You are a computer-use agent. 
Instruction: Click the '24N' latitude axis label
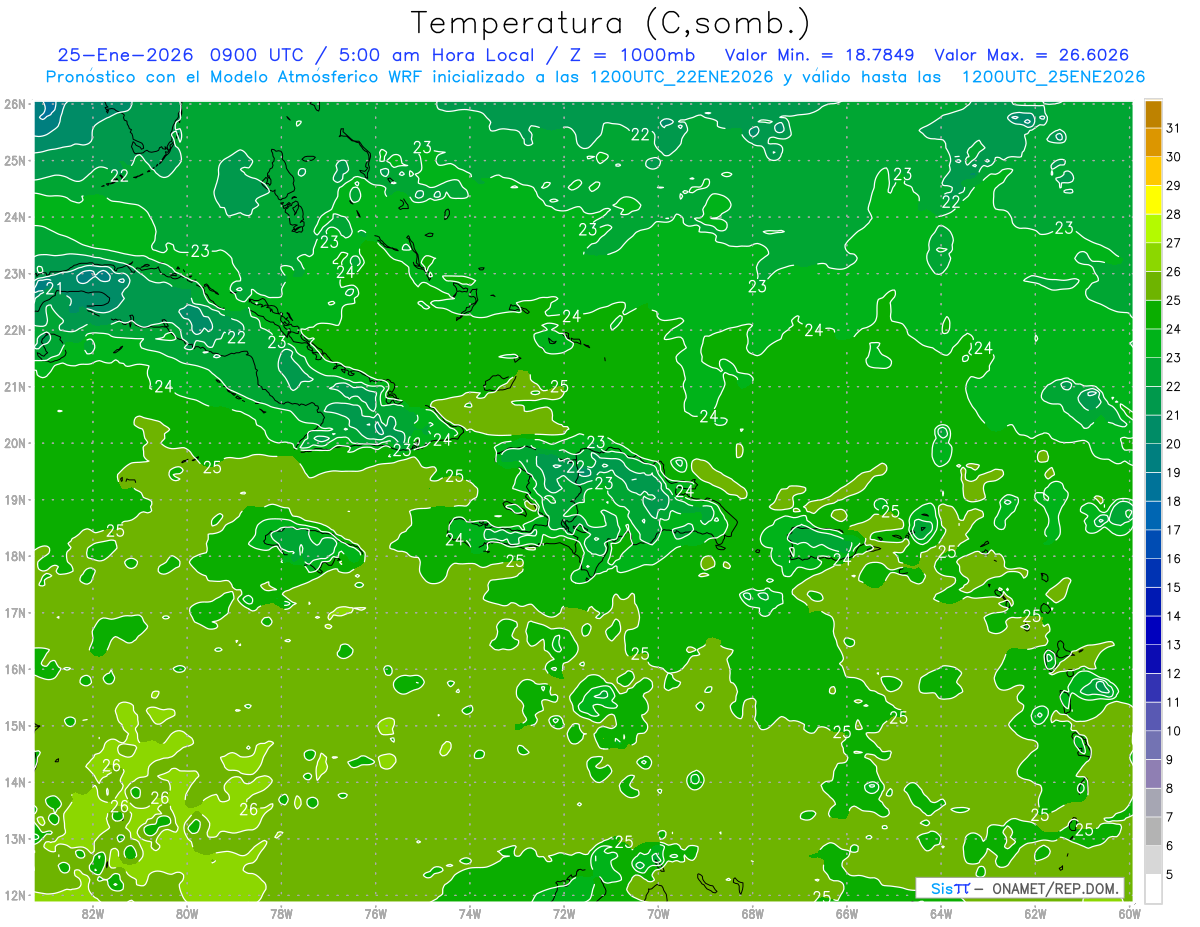point(15,216)
